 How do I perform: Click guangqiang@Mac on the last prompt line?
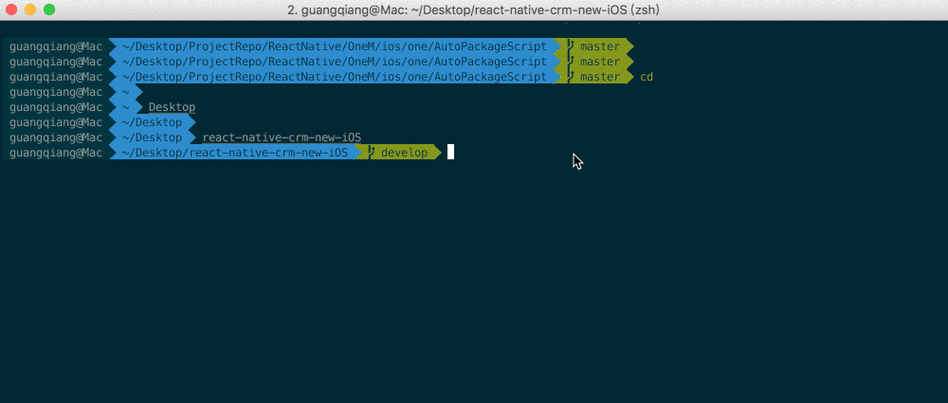(56, 153)
